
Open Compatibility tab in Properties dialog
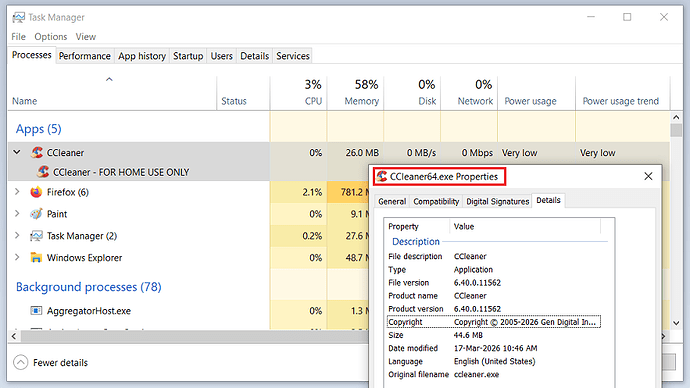tap(436, 201)
